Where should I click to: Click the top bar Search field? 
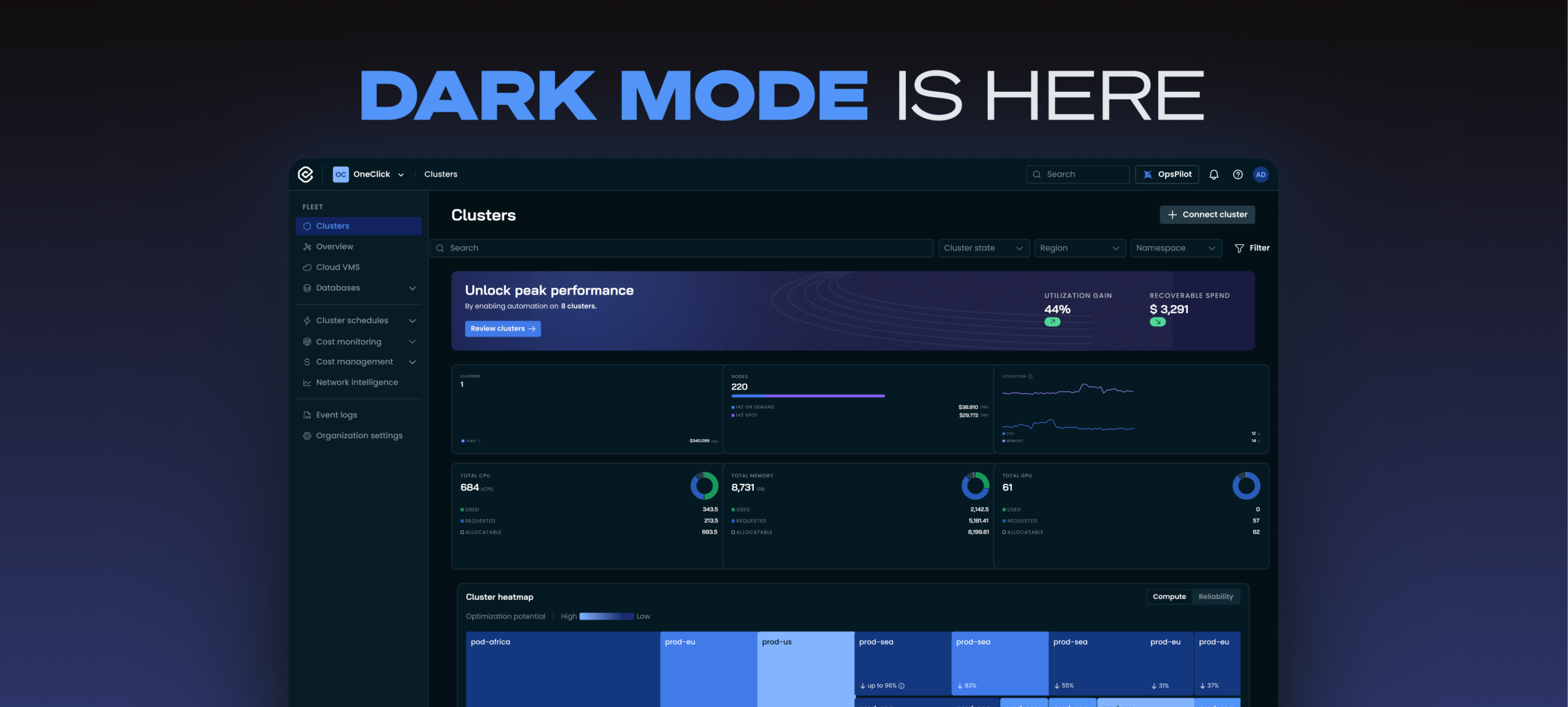tap(1077, 175)
